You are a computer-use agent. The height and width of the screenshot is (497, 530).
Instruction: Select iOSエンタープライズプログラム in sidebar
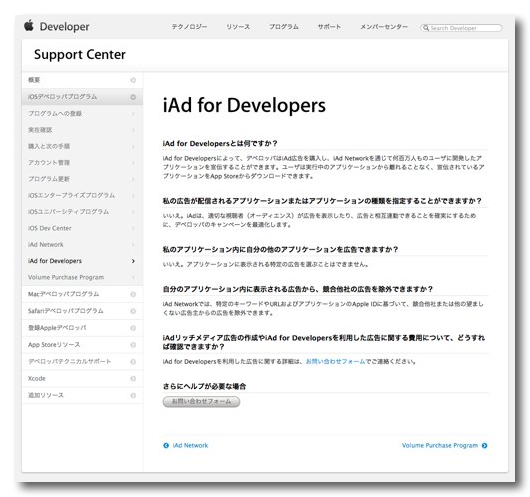pos(82,195)
